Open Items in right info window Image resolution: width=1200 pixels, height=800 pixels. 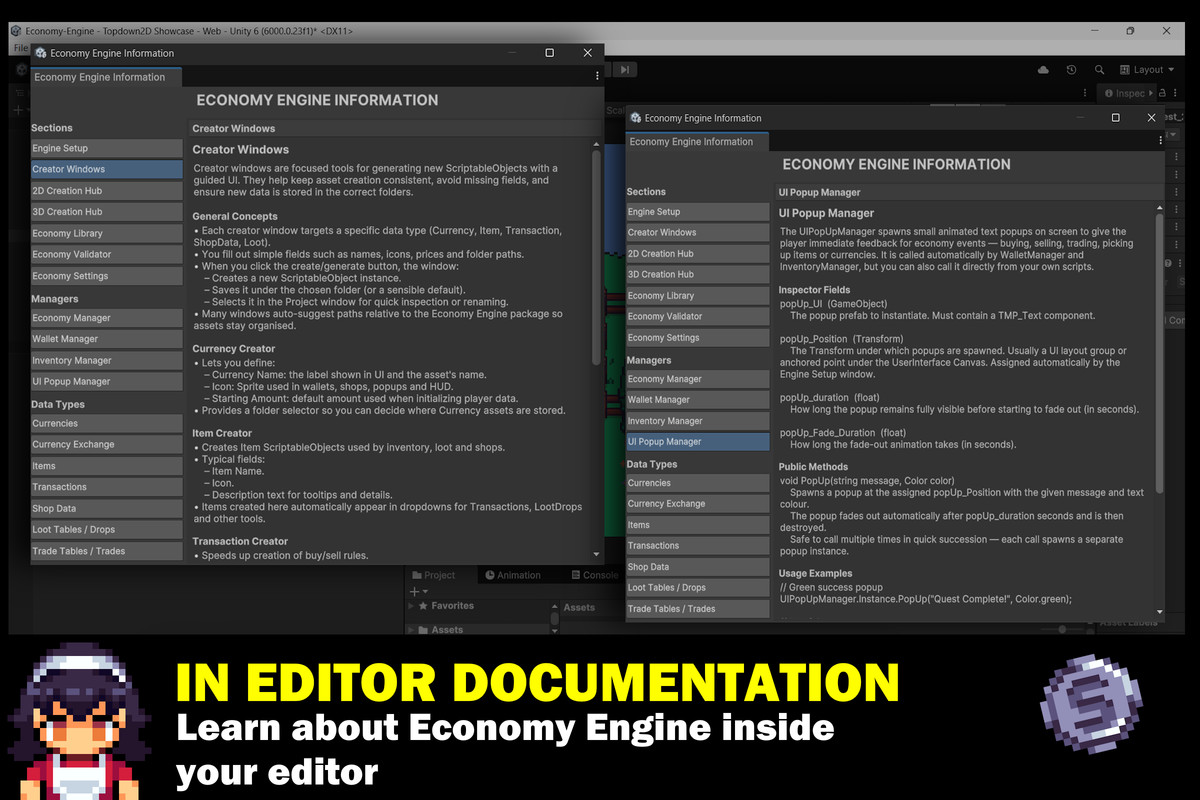698,525
